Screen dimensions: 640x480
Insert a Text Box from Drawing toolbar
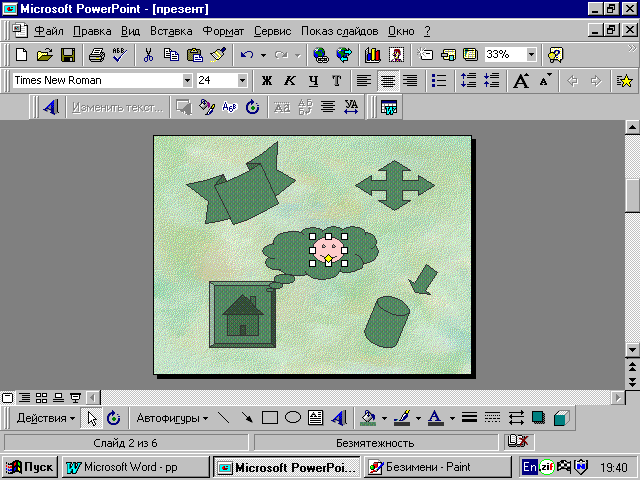pos(316,418)
